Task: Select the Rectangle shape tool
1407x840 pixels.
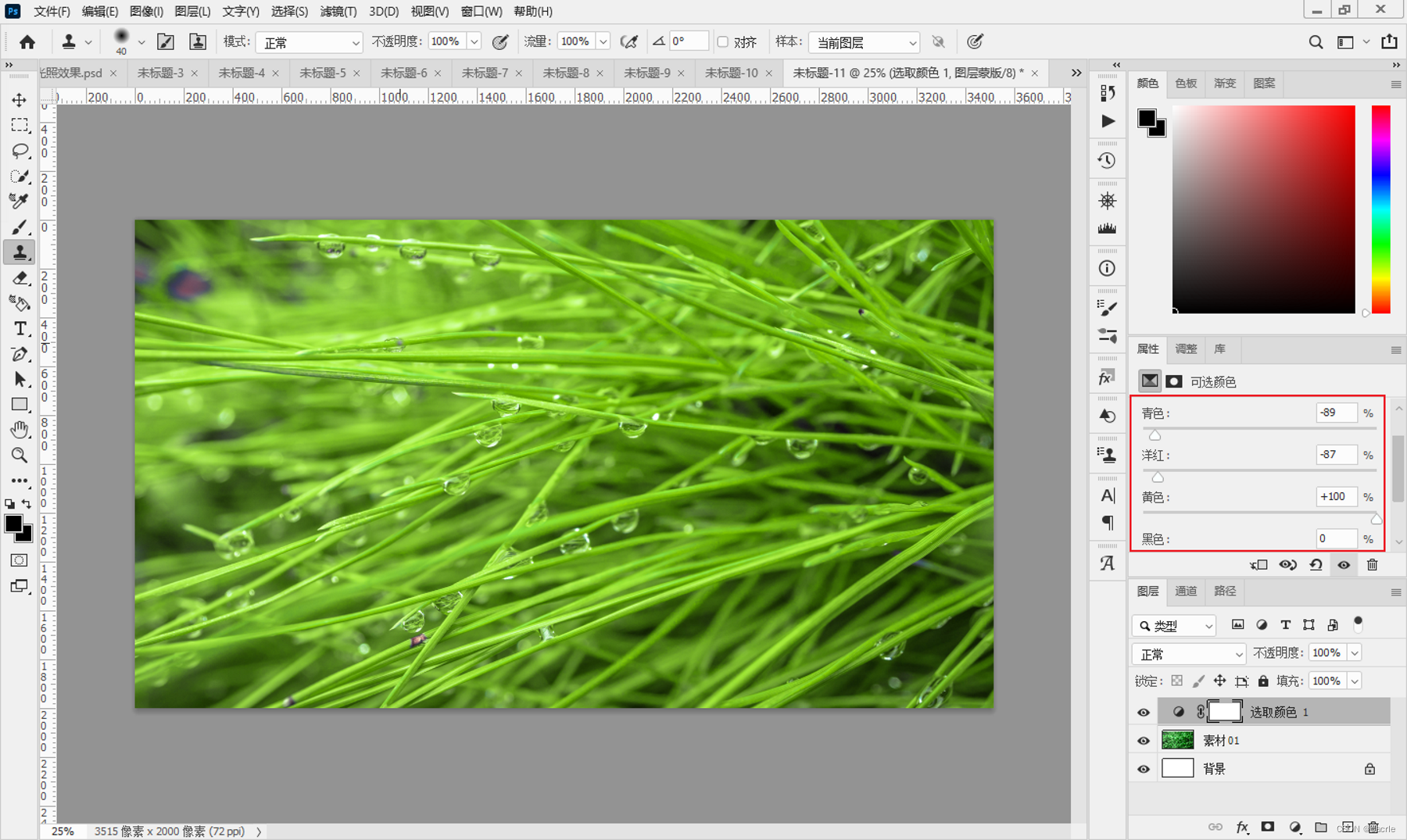Action: click(x=20, y=405)
